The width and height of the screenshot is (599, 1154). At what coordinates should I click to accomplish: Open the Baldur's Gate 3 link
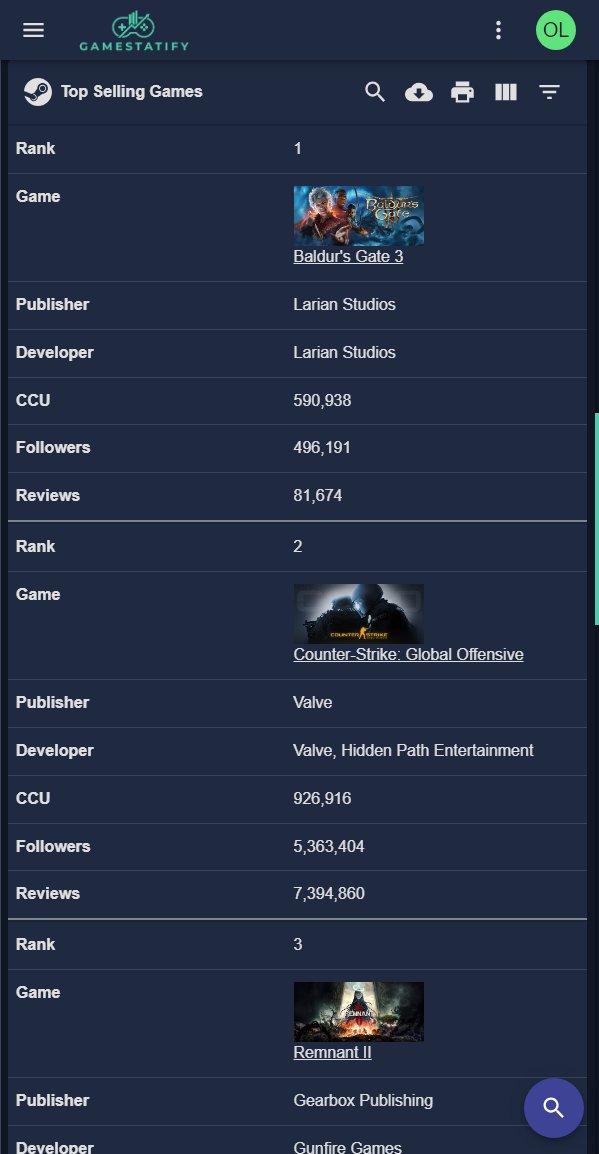(348, 256)
